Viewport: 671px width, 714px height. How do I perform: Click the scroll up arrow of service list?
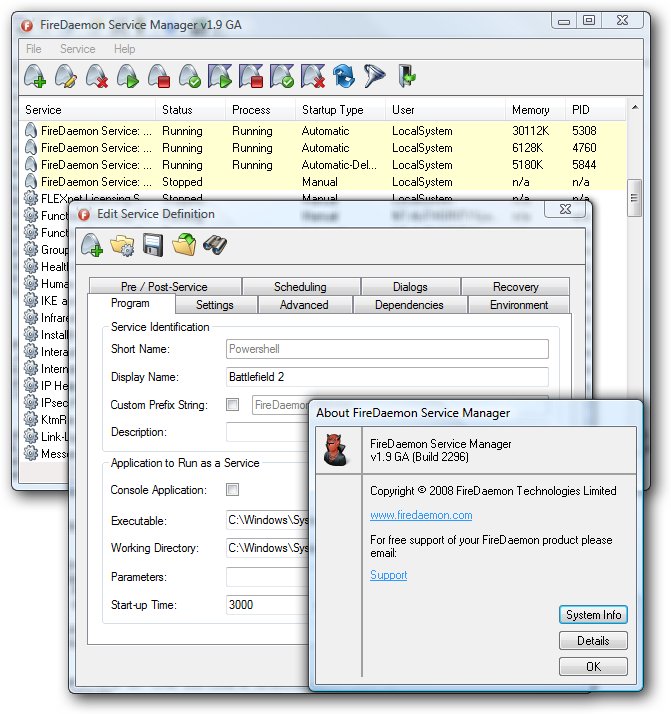[x=635, y=107]
